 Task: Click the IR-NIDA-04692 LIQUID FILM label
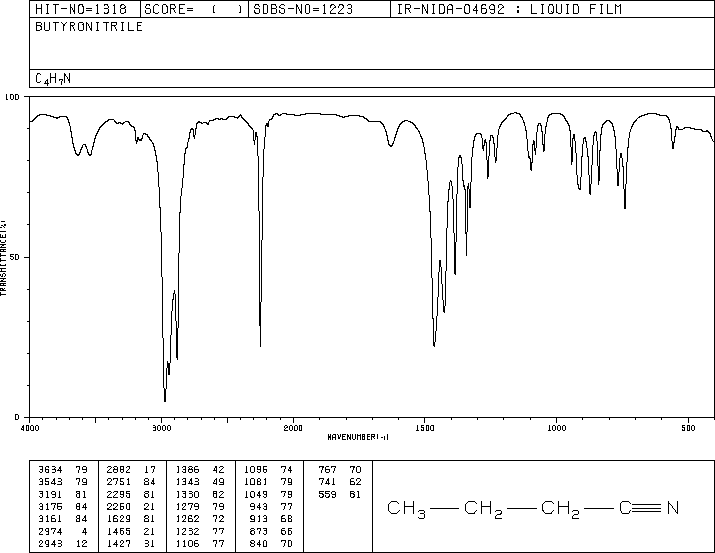tap(509, 9)
